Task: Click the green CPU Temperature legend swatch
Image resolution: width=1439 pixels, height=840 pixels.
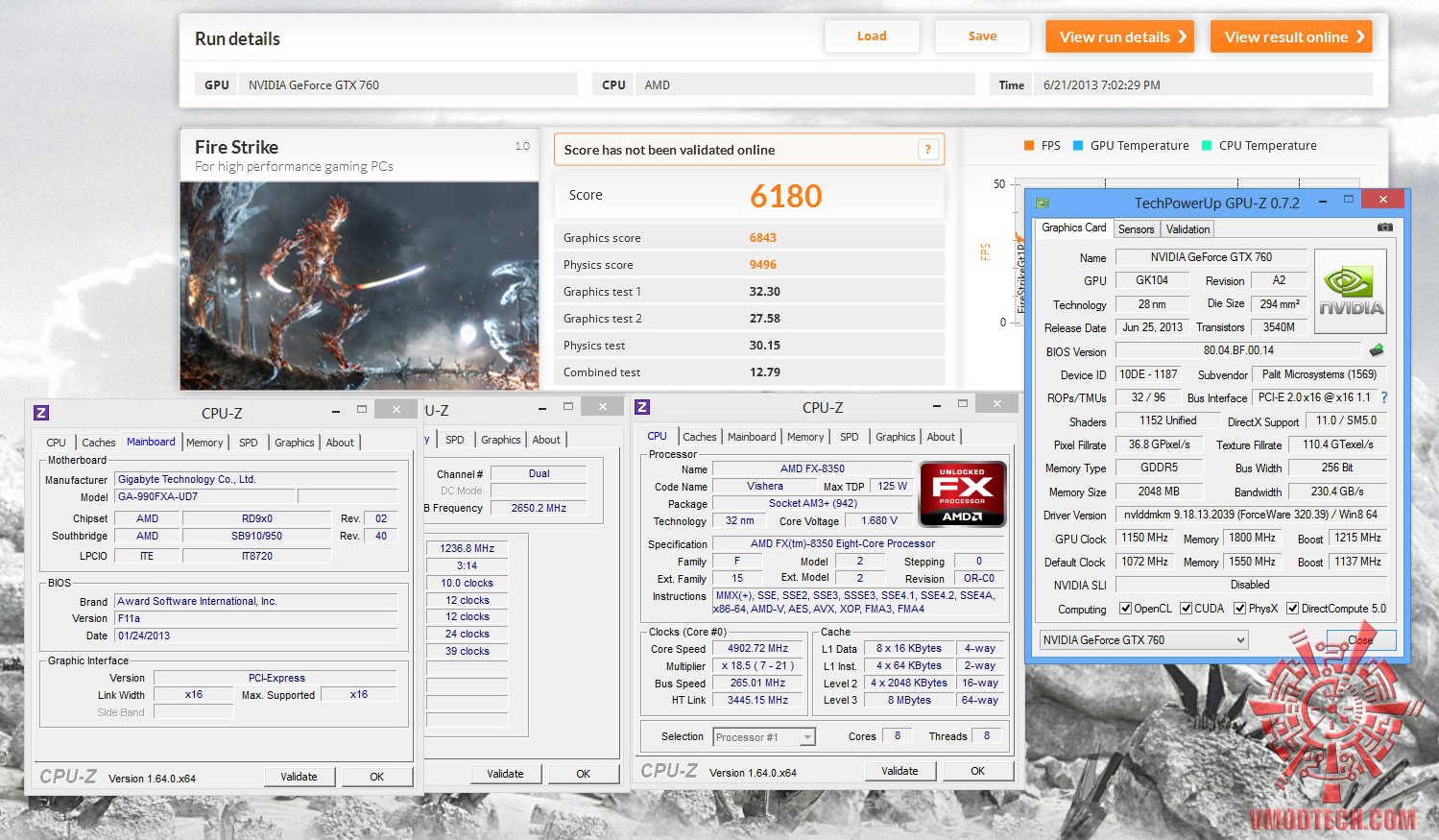Action: [x=1207, y=146]
